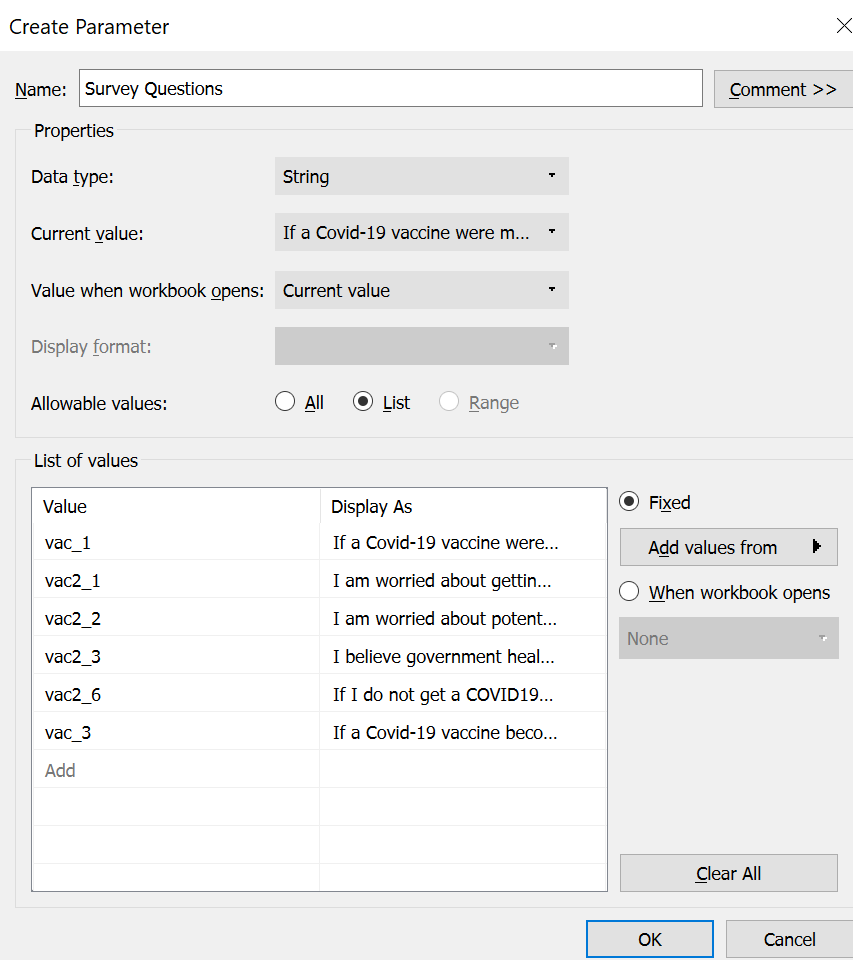The width and height of the screenshot is (853, 960).
Task: Choose the Fixed radio button
Action: [630, 502]
